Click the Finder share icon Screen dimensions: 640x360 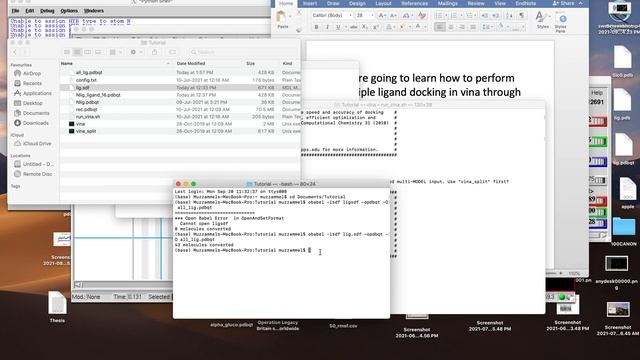click(154, 52)
